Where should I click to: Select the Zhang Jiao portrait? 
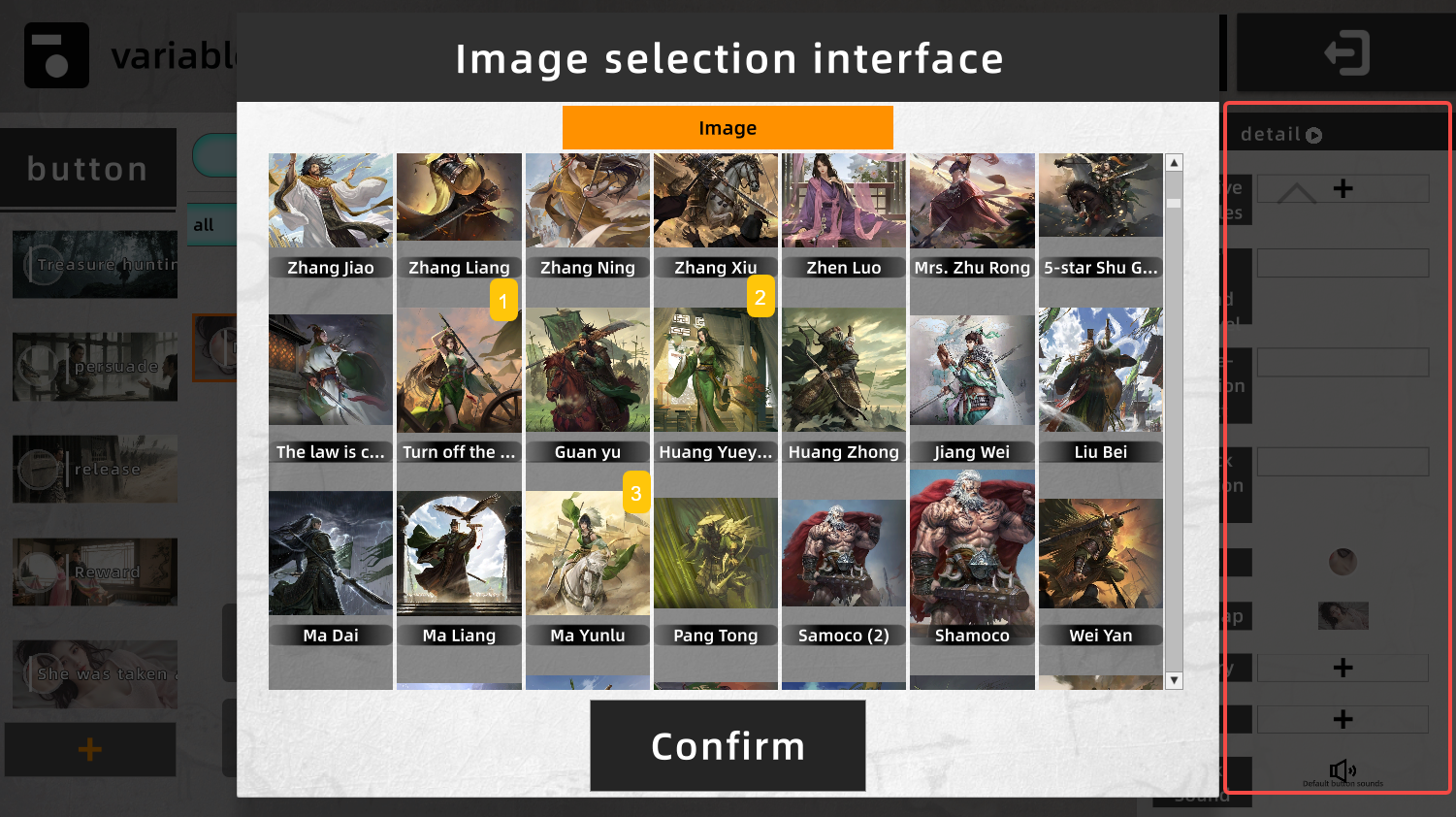click(331, 215)
